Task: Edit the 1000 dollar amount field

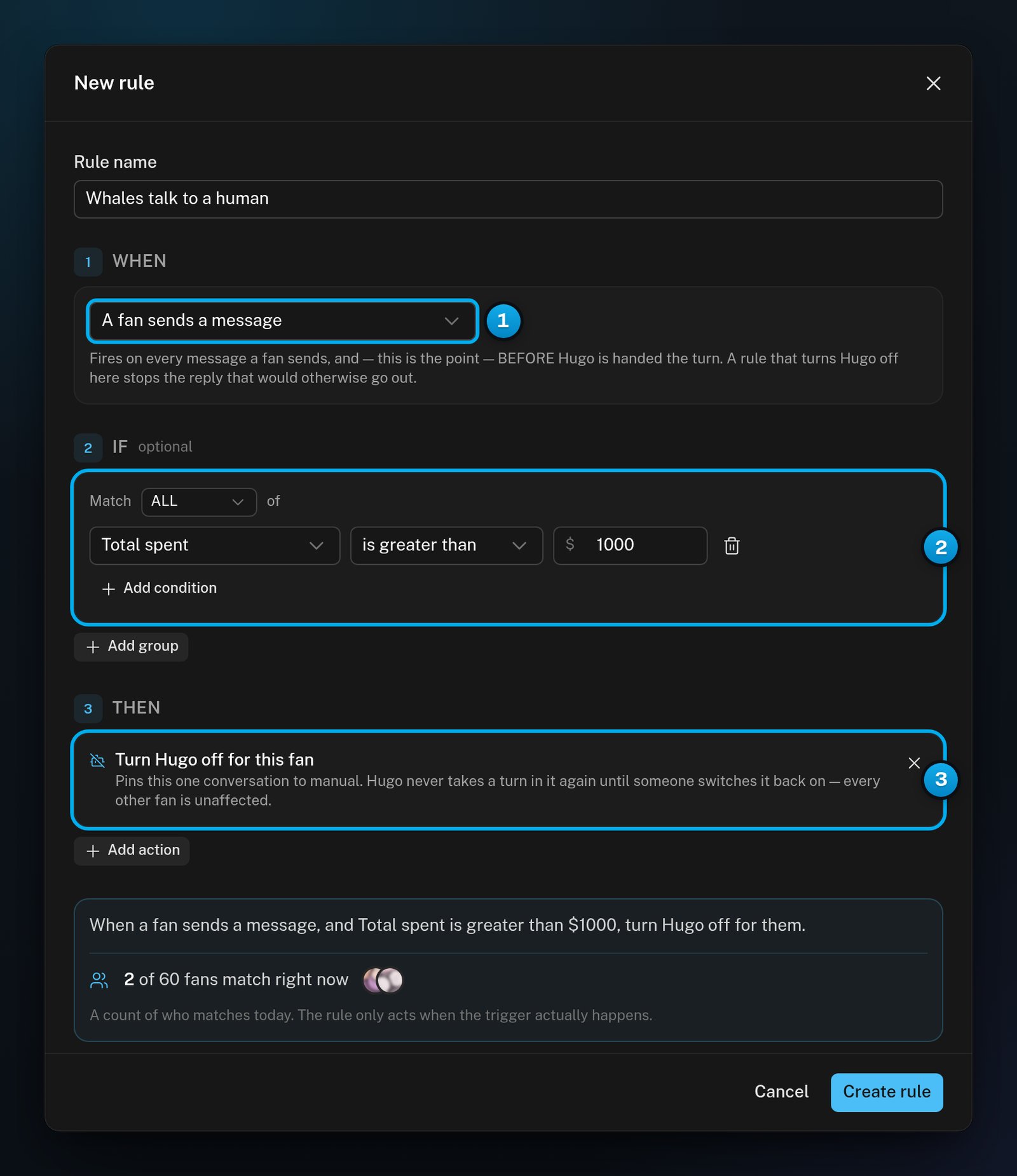Action: coord(630,546)
